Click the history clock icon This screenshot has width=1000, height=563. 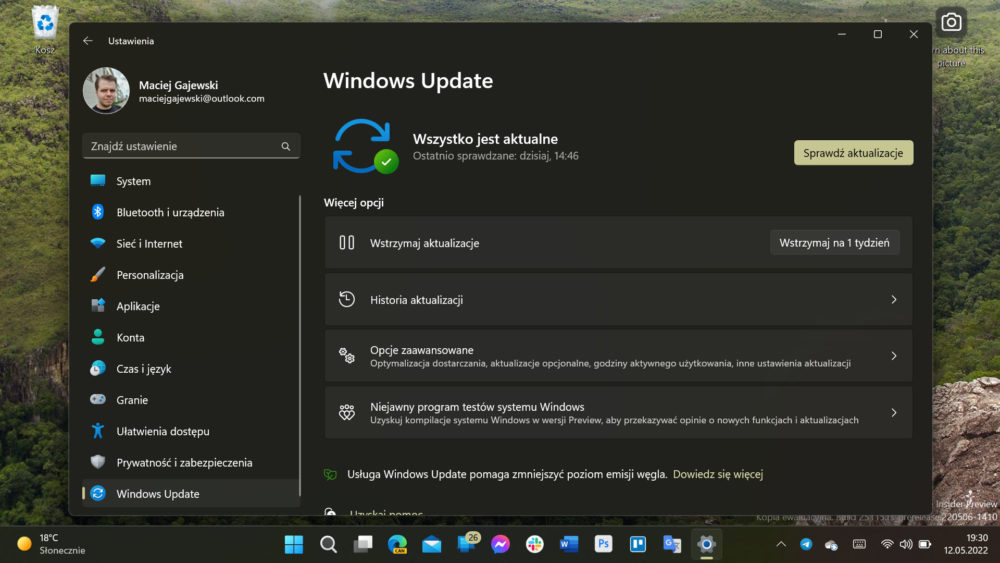tap(346, 299)
